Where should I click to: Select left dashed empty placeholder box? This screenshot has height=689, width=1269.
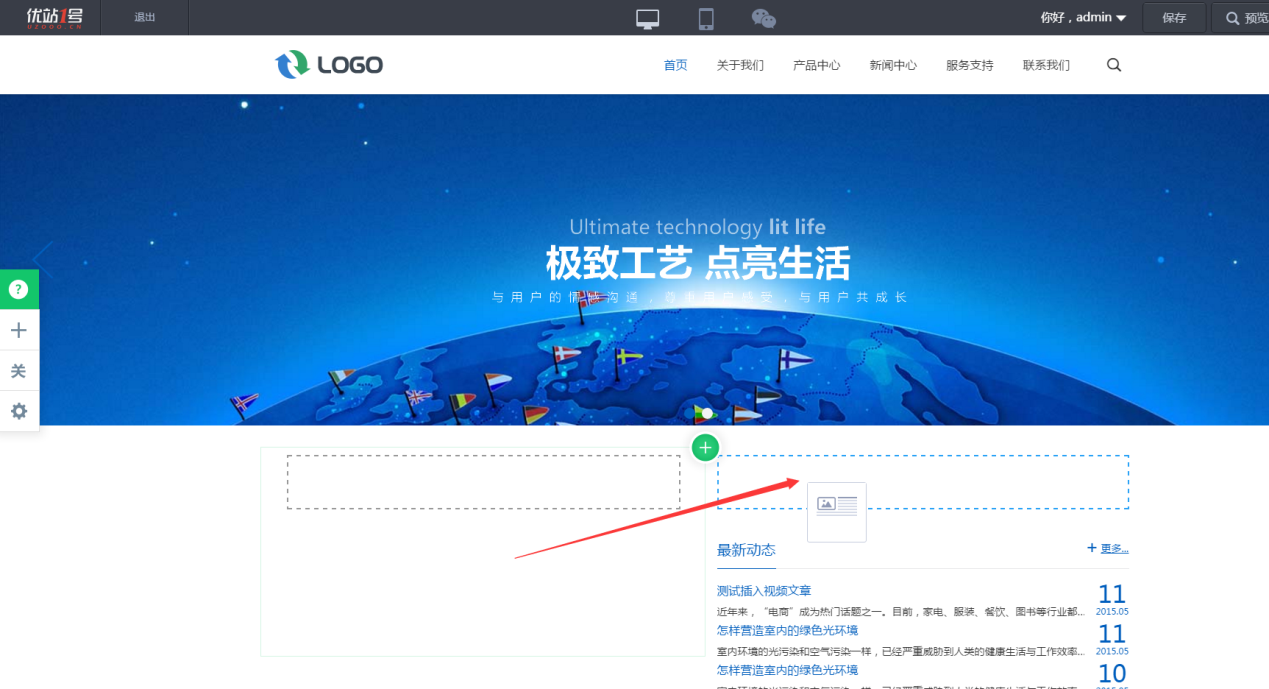point(483,482)
